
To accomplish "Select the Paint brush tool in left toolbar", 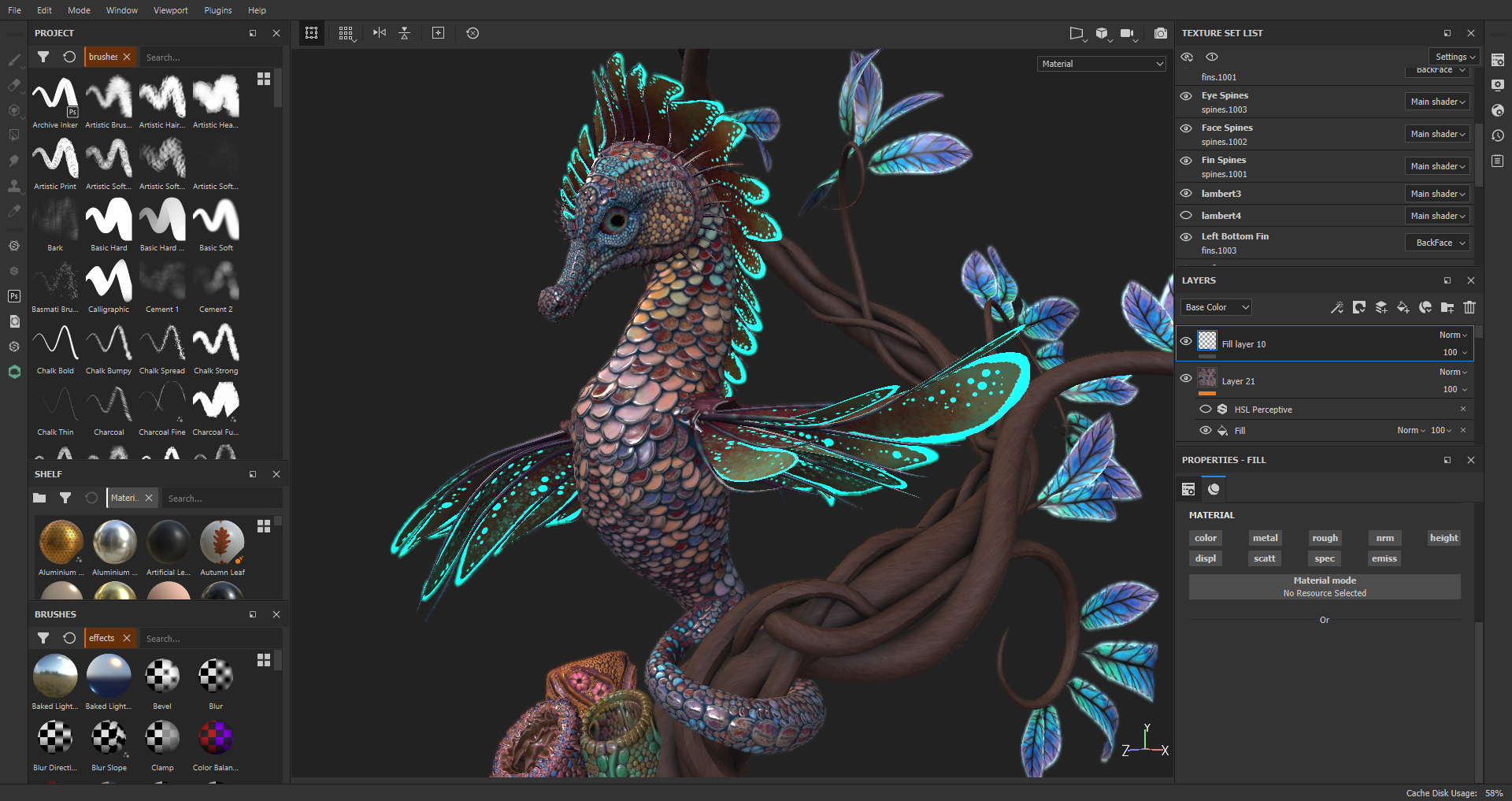I will pos(14,60).
